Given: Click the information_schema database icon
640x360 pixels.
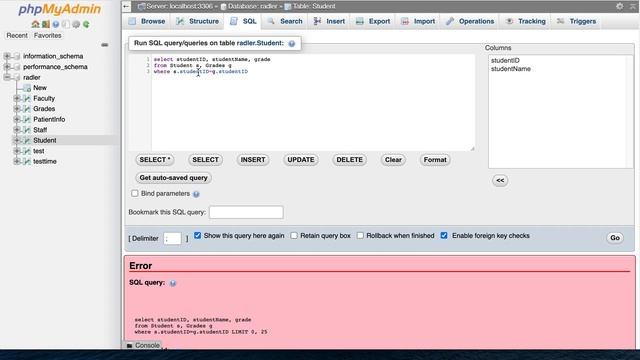Looking at the screenshot, I should (17, 56).
